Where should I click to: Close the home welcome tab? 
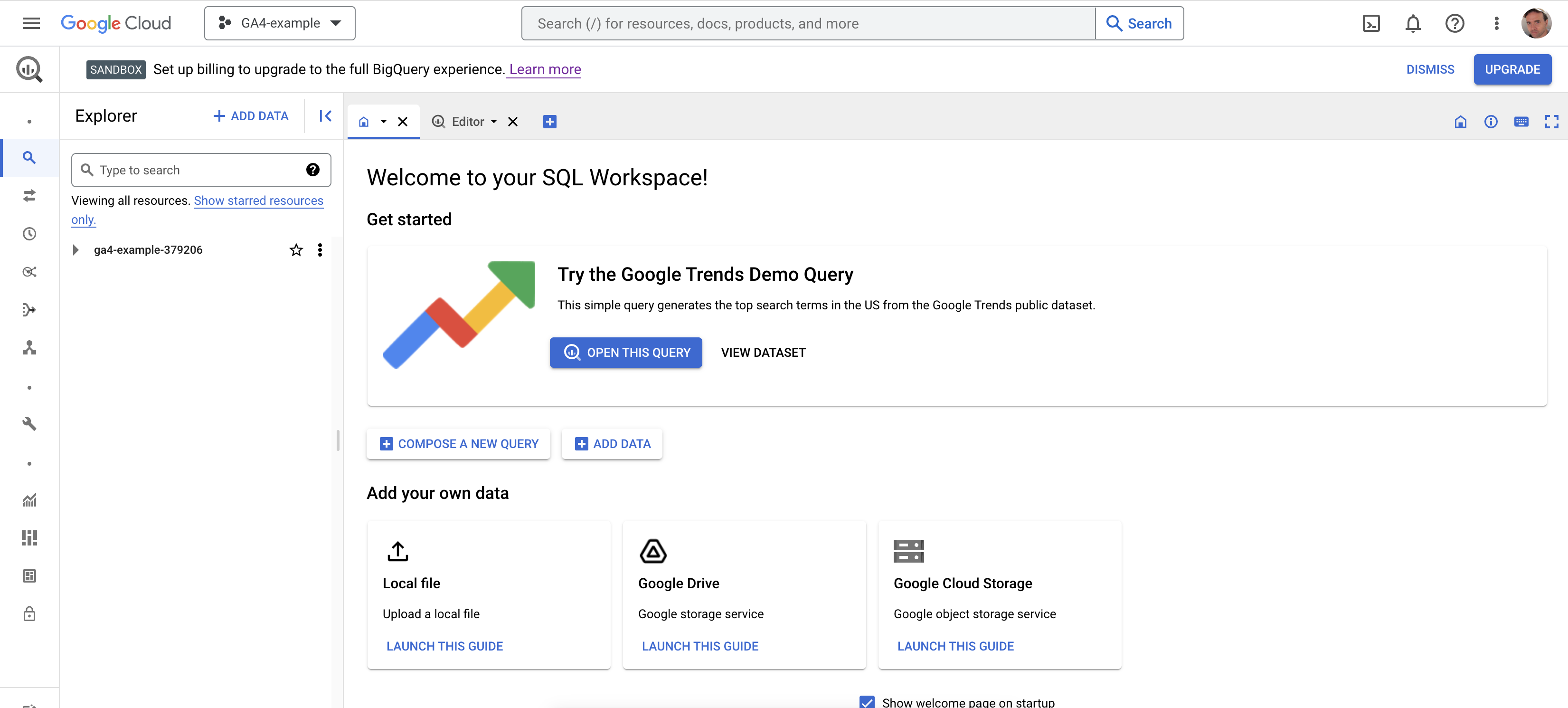click(402, 122)
